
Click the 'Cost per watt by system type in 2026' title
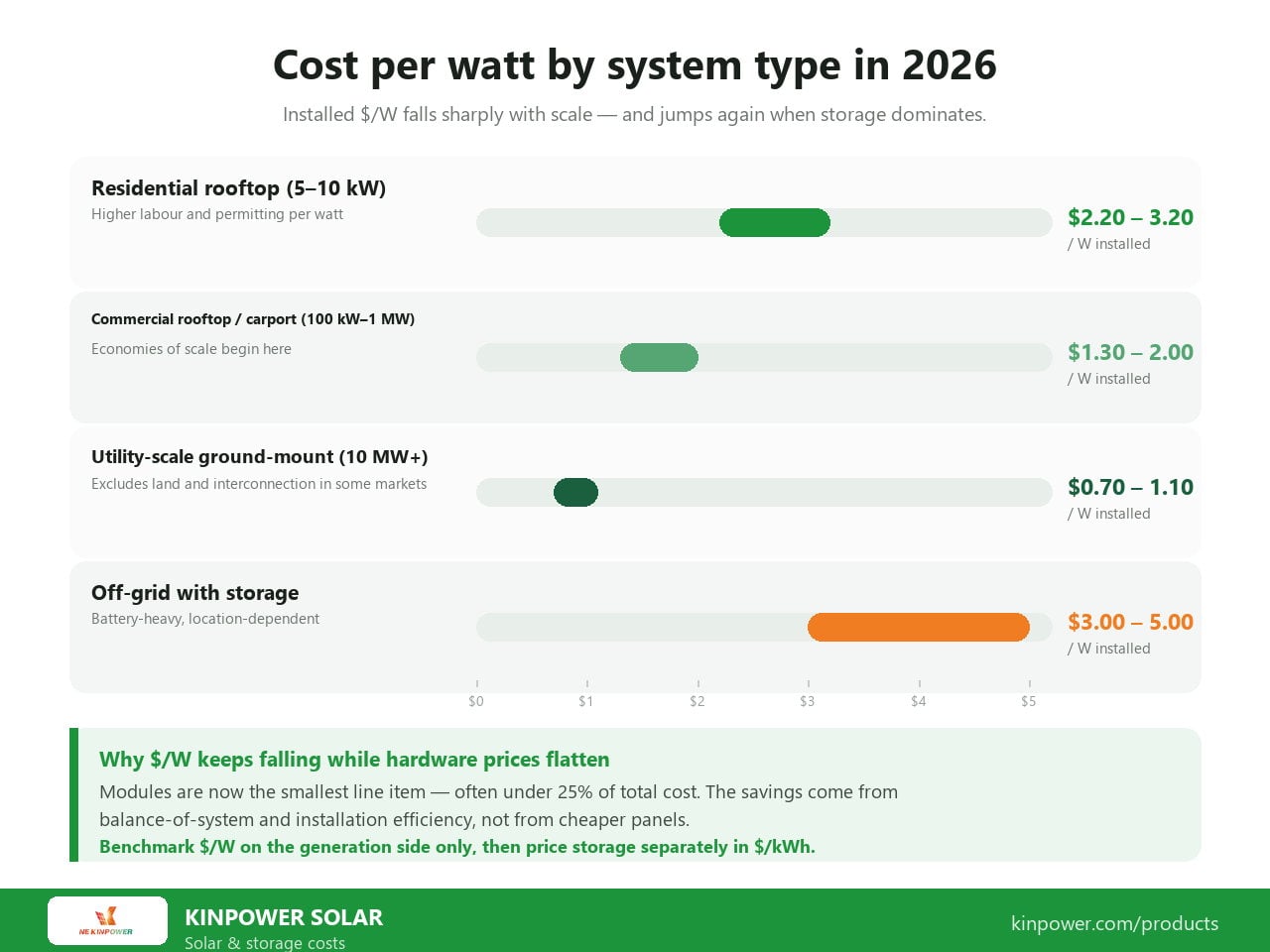tap(635, 65)
